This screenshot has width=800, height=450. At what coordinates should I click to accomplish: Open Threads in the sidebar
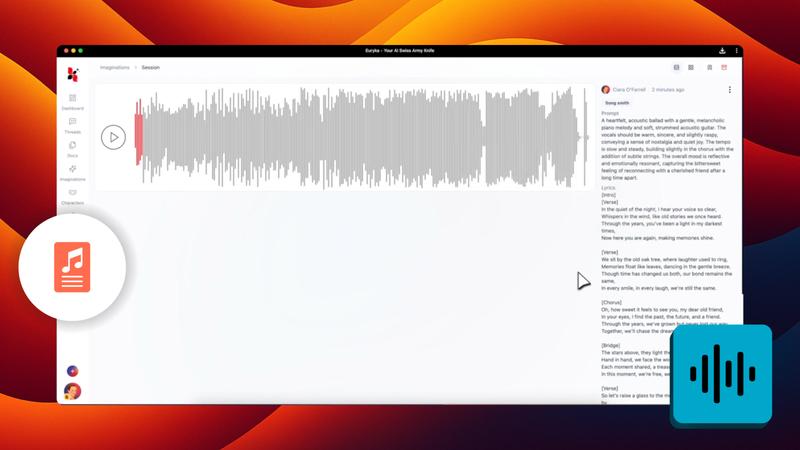72,126
